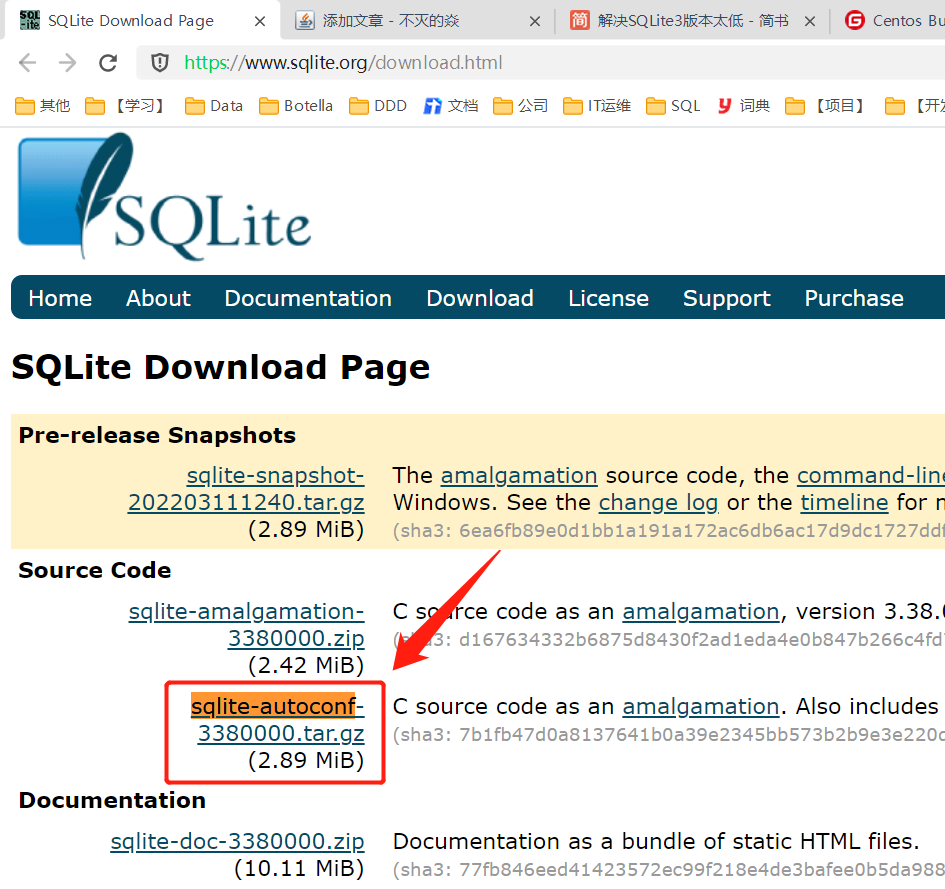This screenshot has width=945, height=889.
Task: Open the Purchase menu item
Action: (854, 298)
